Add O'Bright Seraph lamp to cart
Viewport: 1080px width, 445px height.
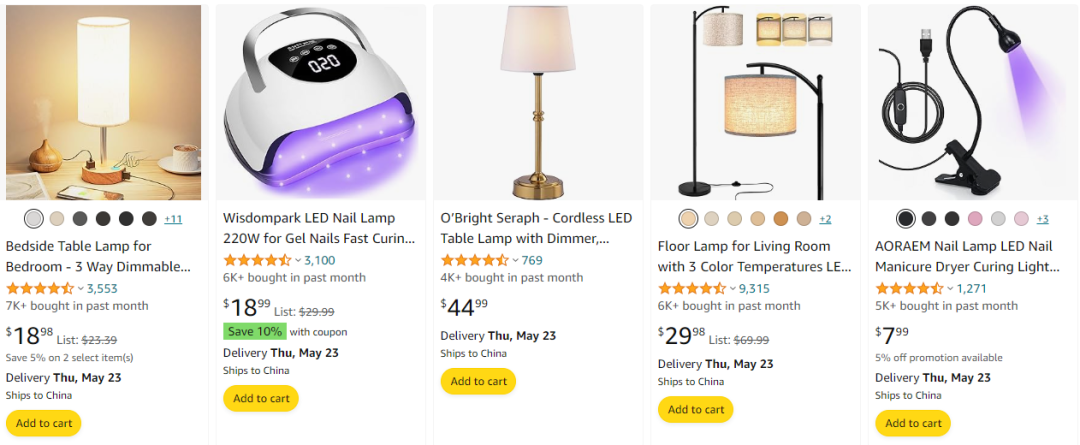[x=478, y=381]
